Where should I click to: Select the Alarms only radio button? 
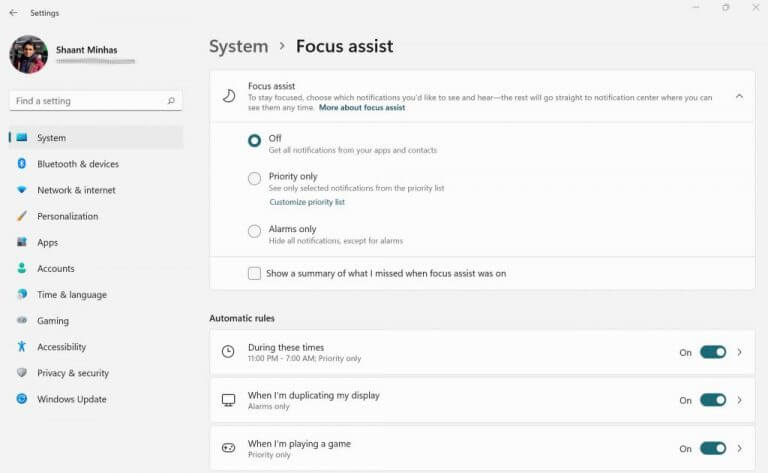pyautogui.click(x=254, y=231)
